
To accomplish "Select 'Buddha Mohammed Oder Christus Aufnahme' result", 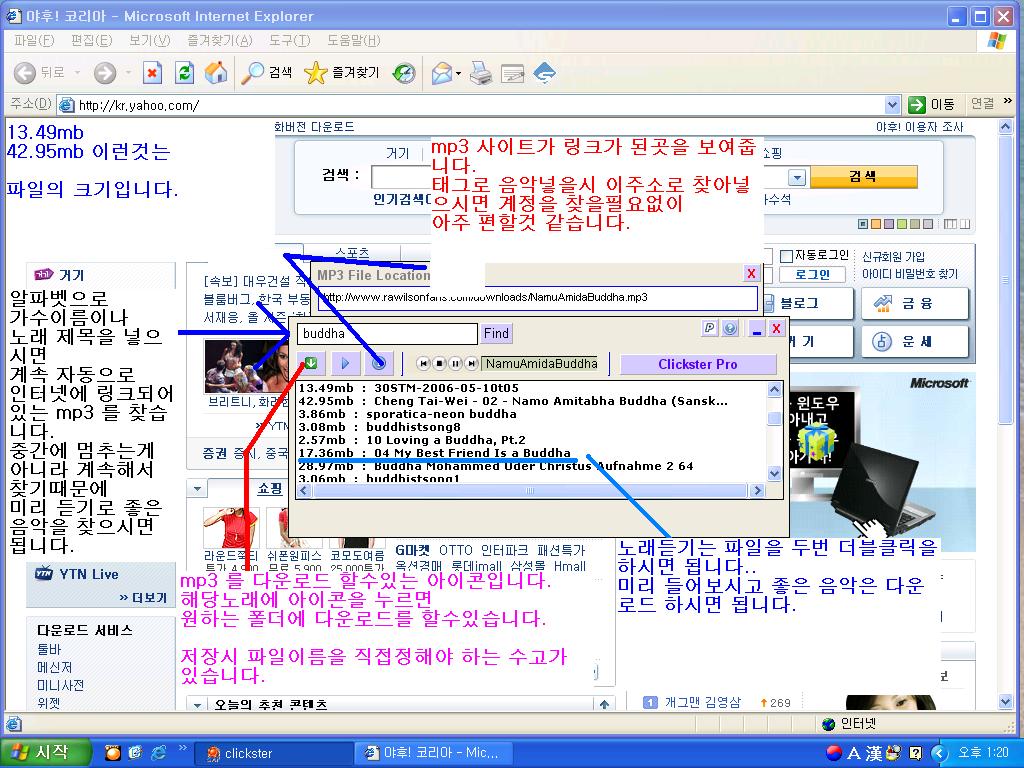I will (496, 466).
